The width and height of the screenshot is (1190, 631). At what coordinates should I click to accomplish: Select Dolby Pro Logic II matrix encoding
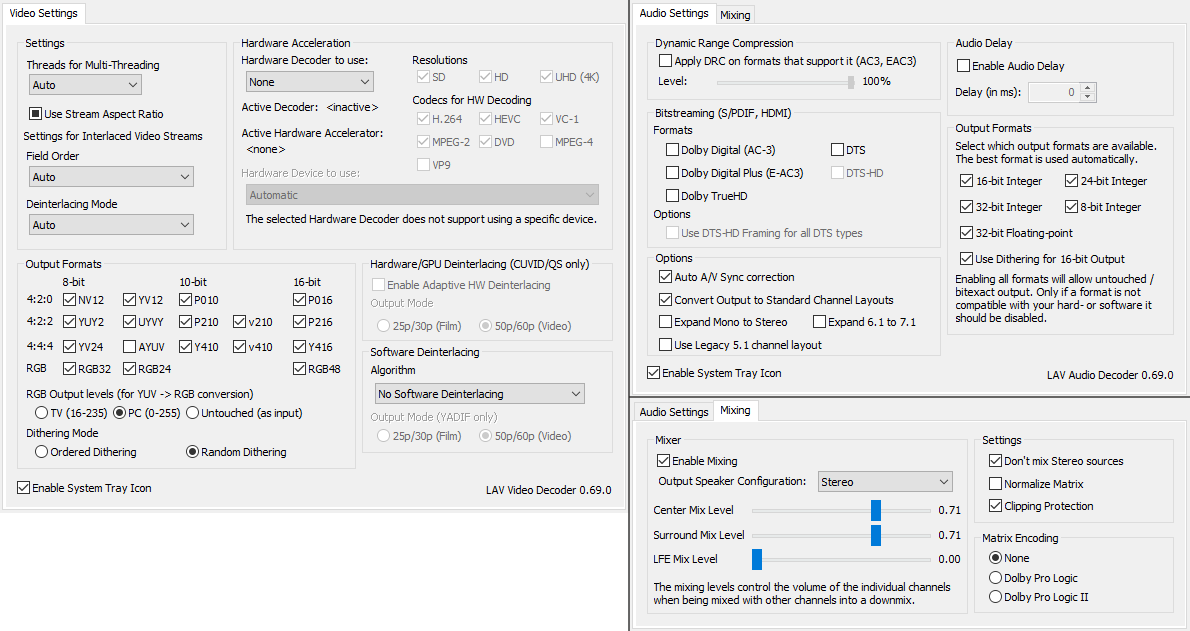[x=995, y=597]
